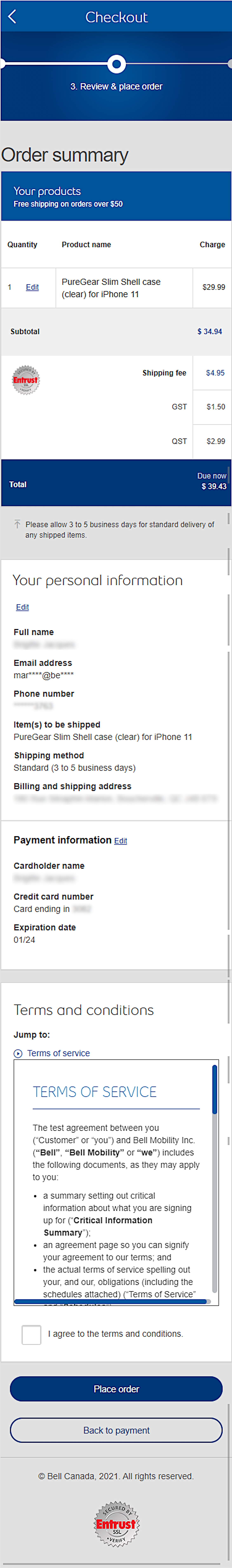Image resolution: width=232 pixels, height=1568 pixels.
Task: Select the "3. Review & place order" step label
Action: [116, 86]
